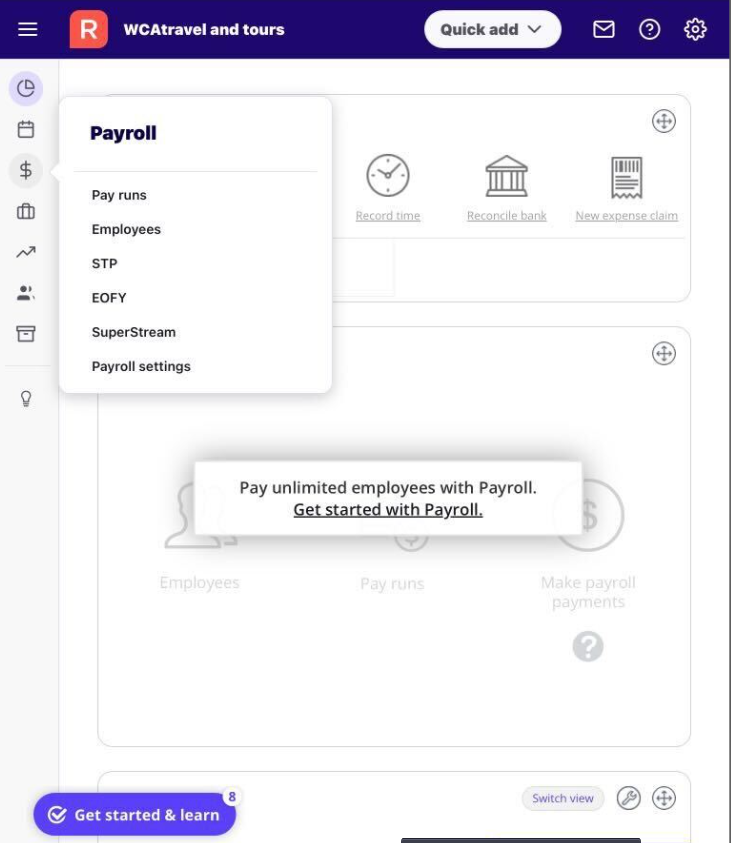The image size is (731, 843).
Task: Open EOFY in Payroll menu
Action: (x=109, y=298)
